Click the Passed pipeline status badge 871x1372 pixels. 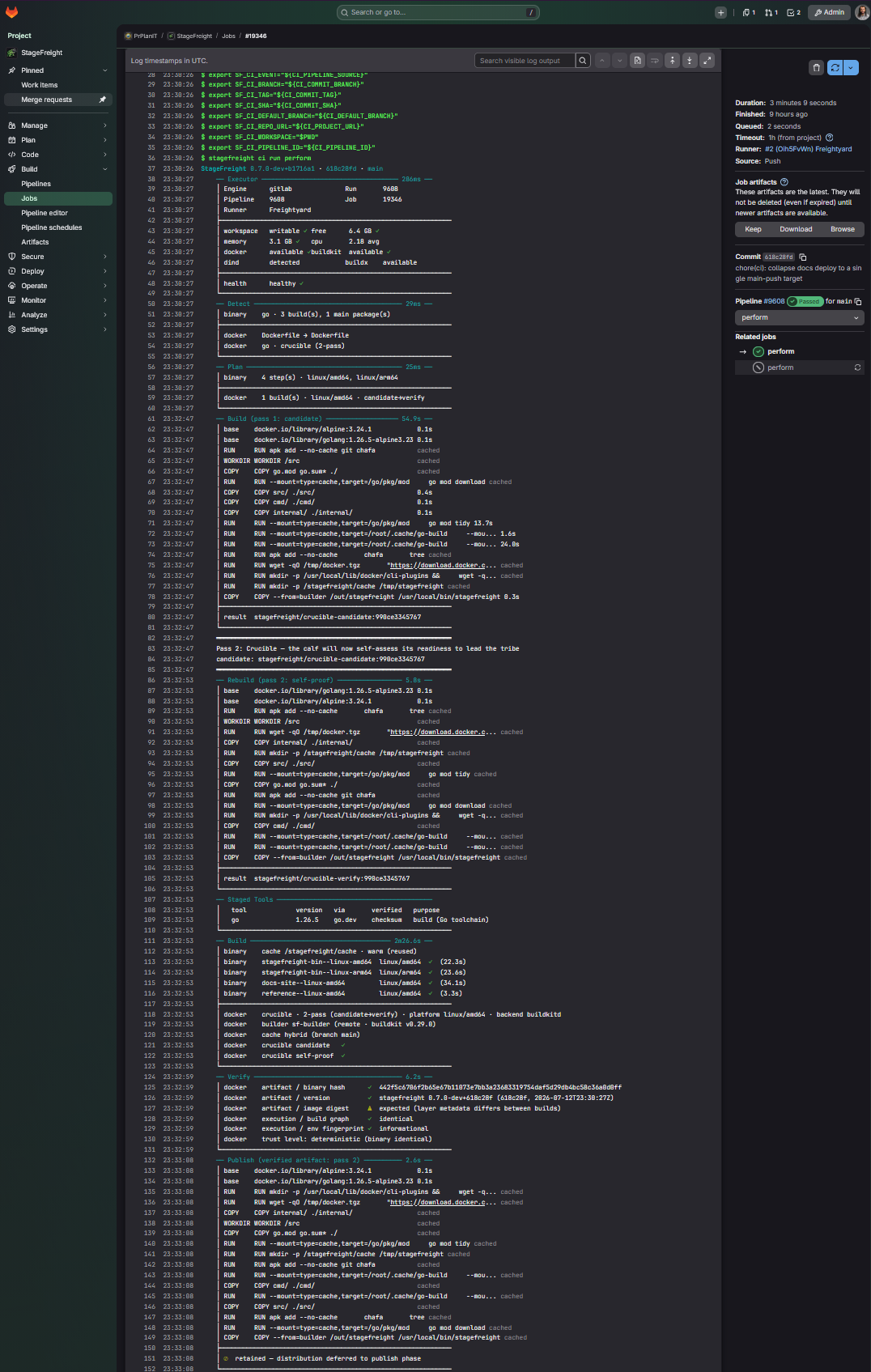pyautogui.click(x=805, y=301)
